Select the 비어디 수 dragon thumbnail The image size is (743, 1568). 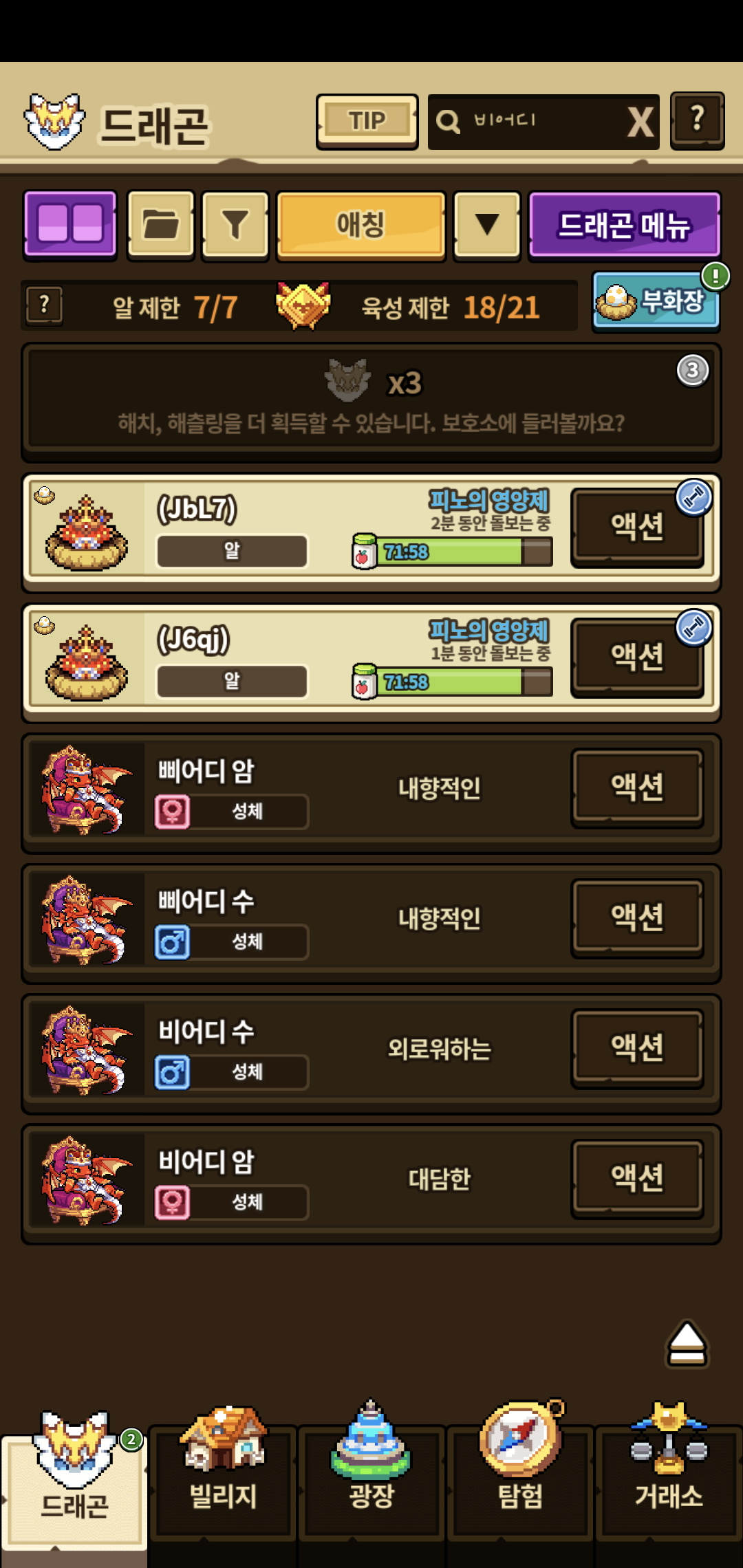click(x=86, y=1050)
